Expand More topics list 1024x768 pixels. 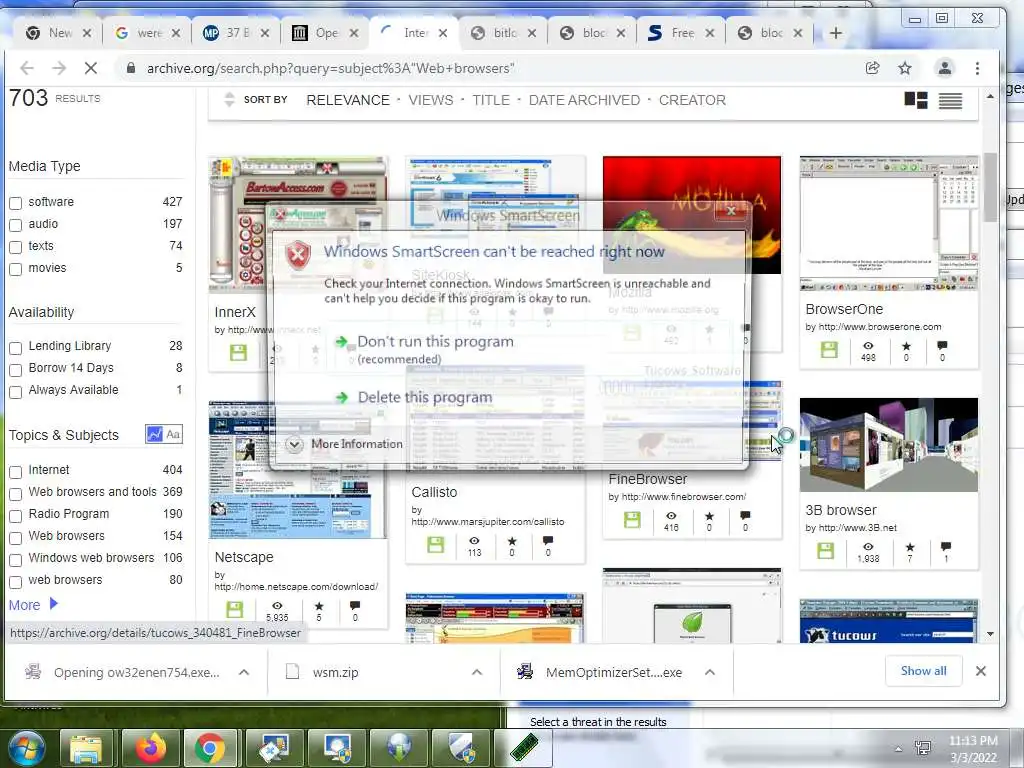click(x=33, y=605)
